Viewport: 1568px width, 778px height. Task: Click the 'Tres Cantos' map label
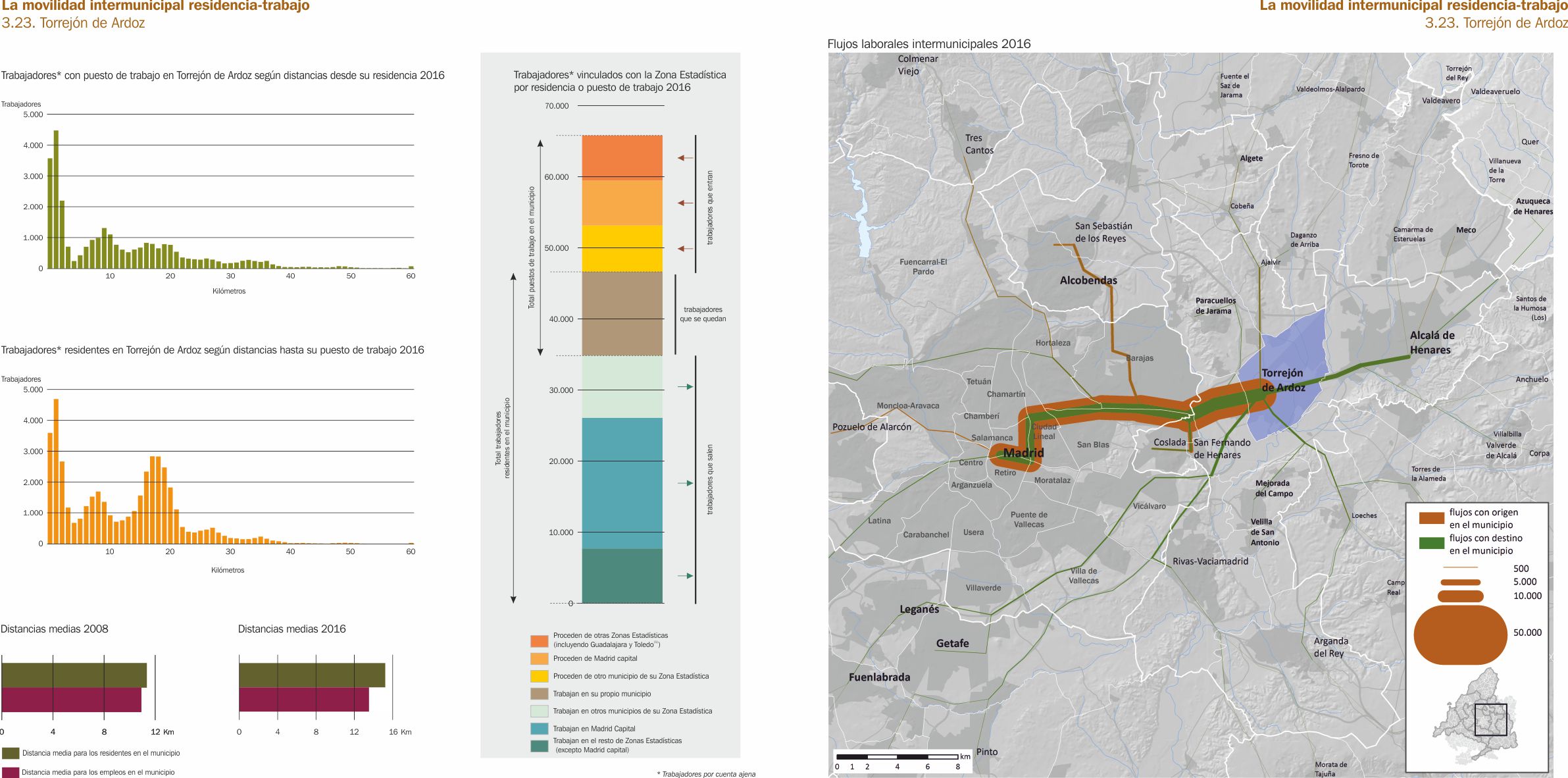pos(979,144)
